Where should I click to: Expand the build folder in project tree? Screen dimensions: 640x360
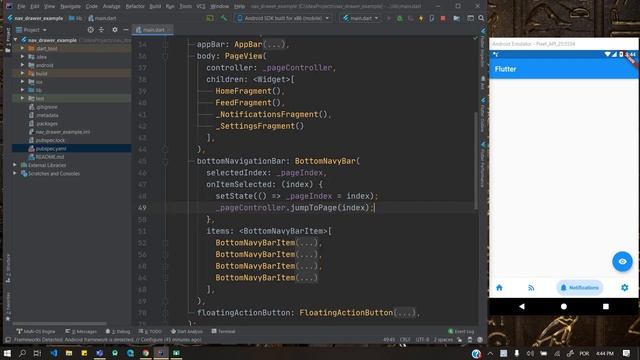coord(22,73)
